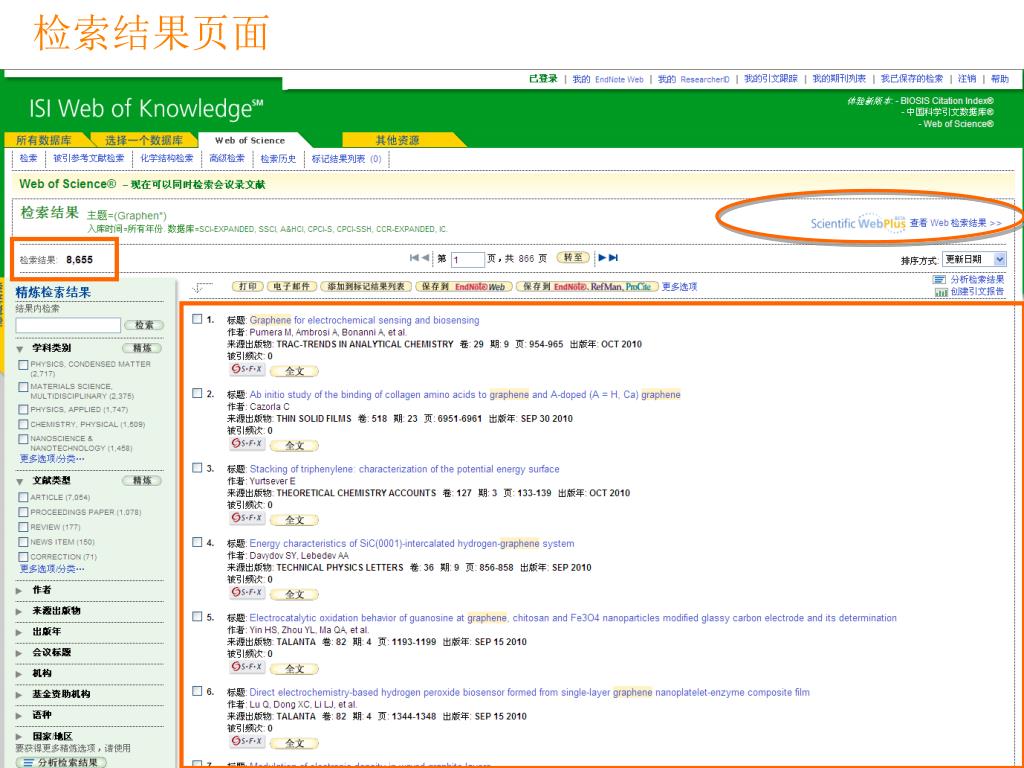The width and height of the screenshot is (1024, 768).
Task: Click the 全文 button for record 1
Action: pos(295,371)
